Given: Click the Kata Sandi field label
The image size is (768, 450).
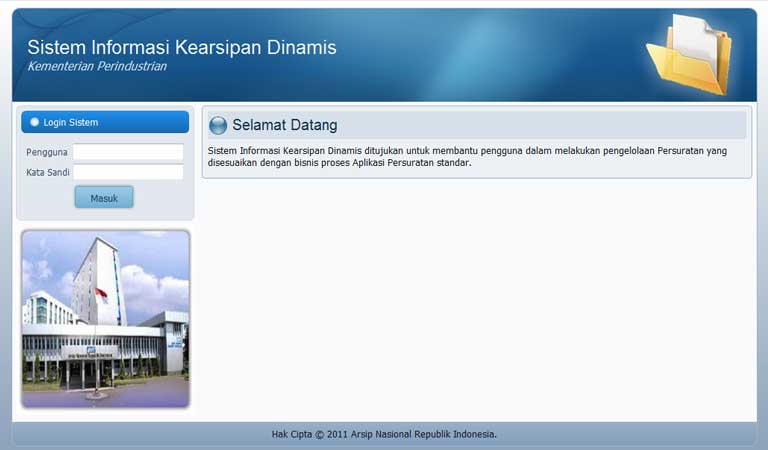Looking at the screenshot, I should 48,172.
